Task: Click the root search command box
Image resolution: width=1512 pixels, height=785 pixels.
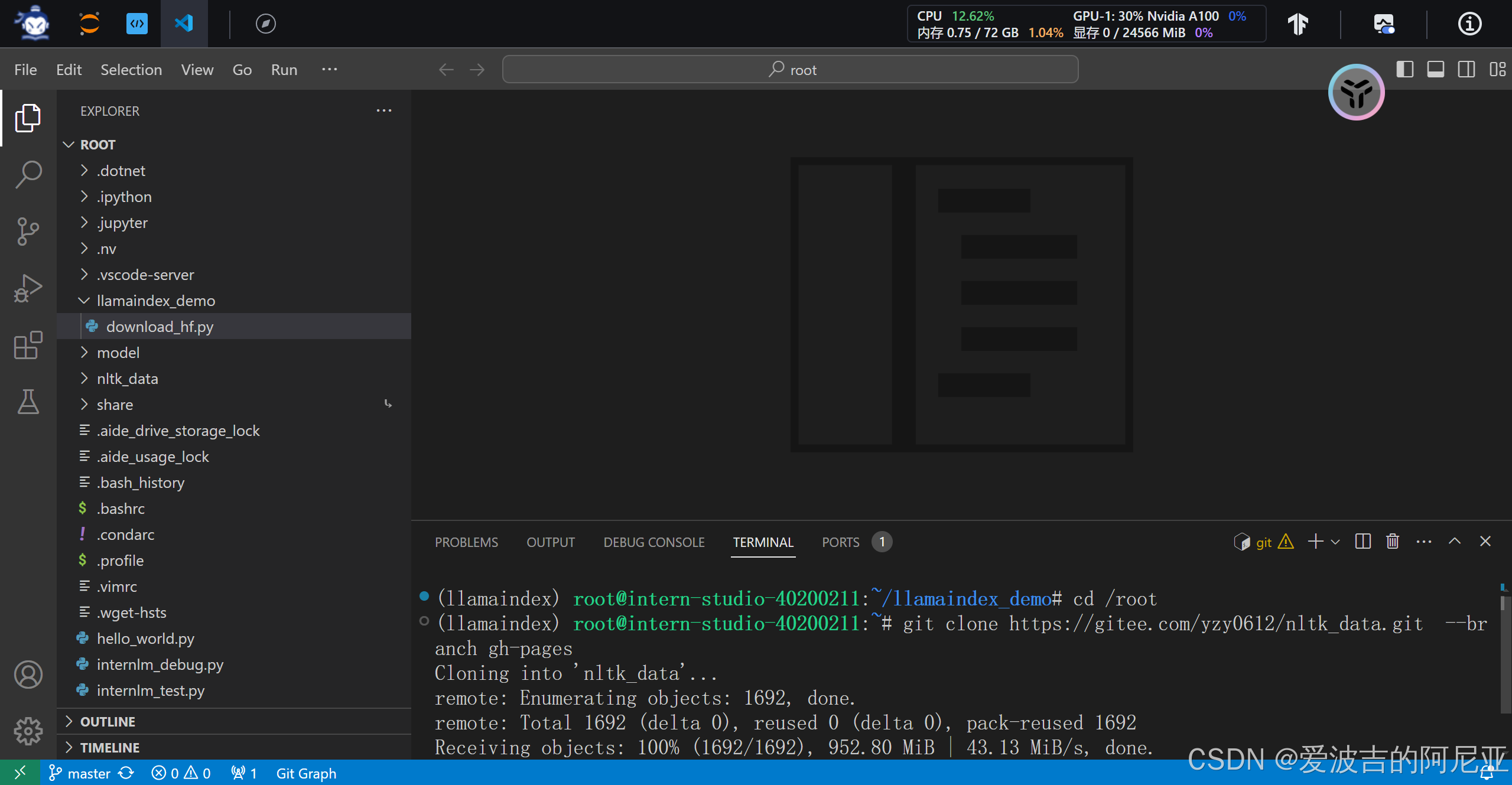Action: 790,70
